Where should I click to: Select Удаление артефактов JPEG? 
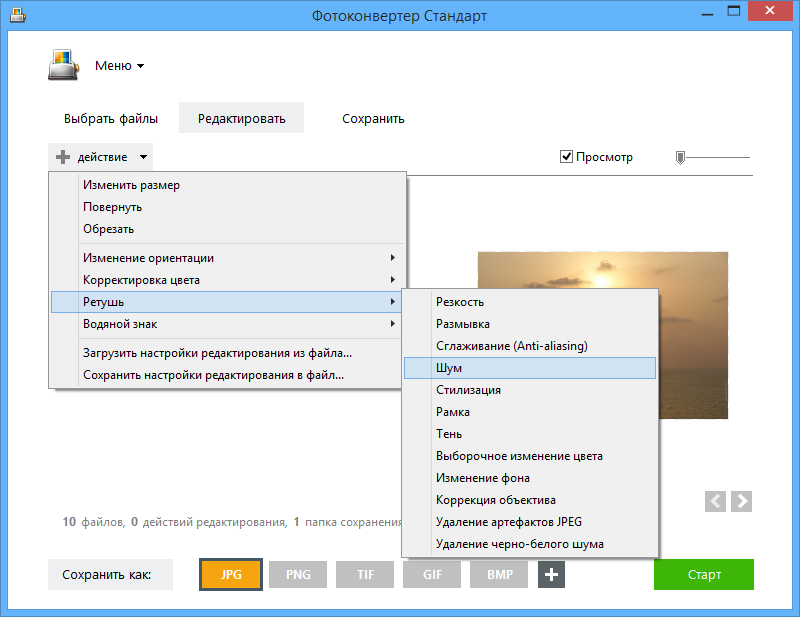click(530, 522)
